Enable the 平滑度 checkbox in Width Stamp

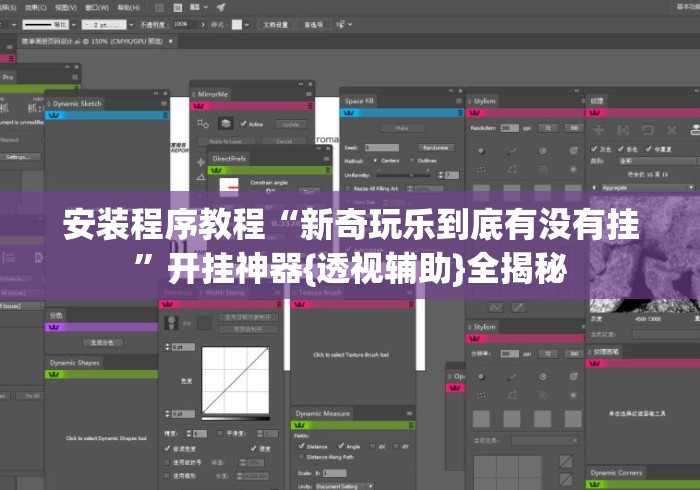(x=220, y=433)
